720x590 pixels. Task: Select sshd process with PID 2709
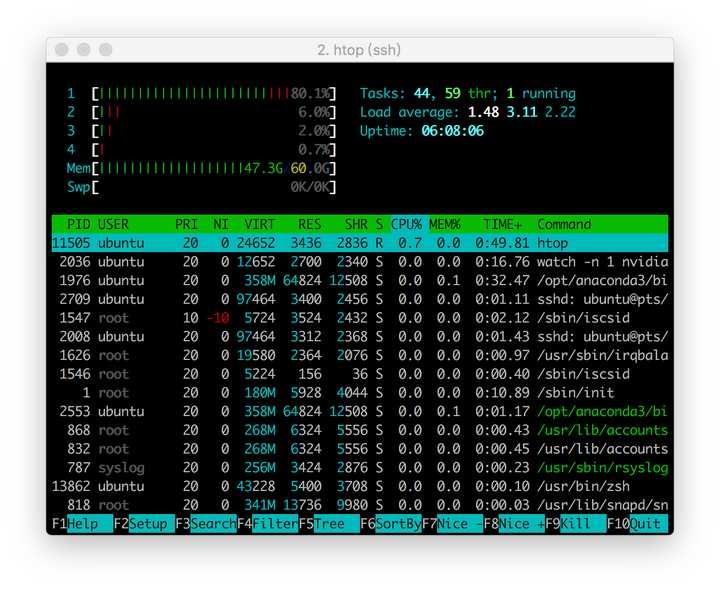360,299
